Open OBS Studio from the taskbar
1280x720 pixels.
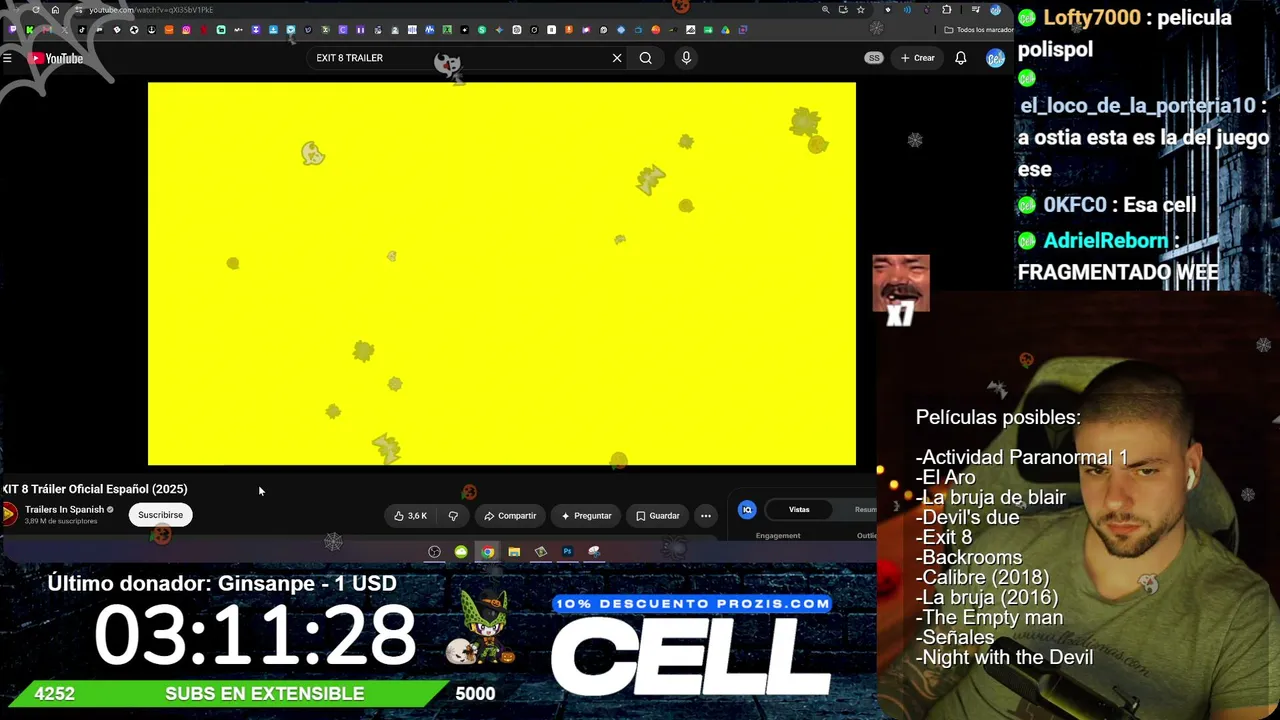434,552
